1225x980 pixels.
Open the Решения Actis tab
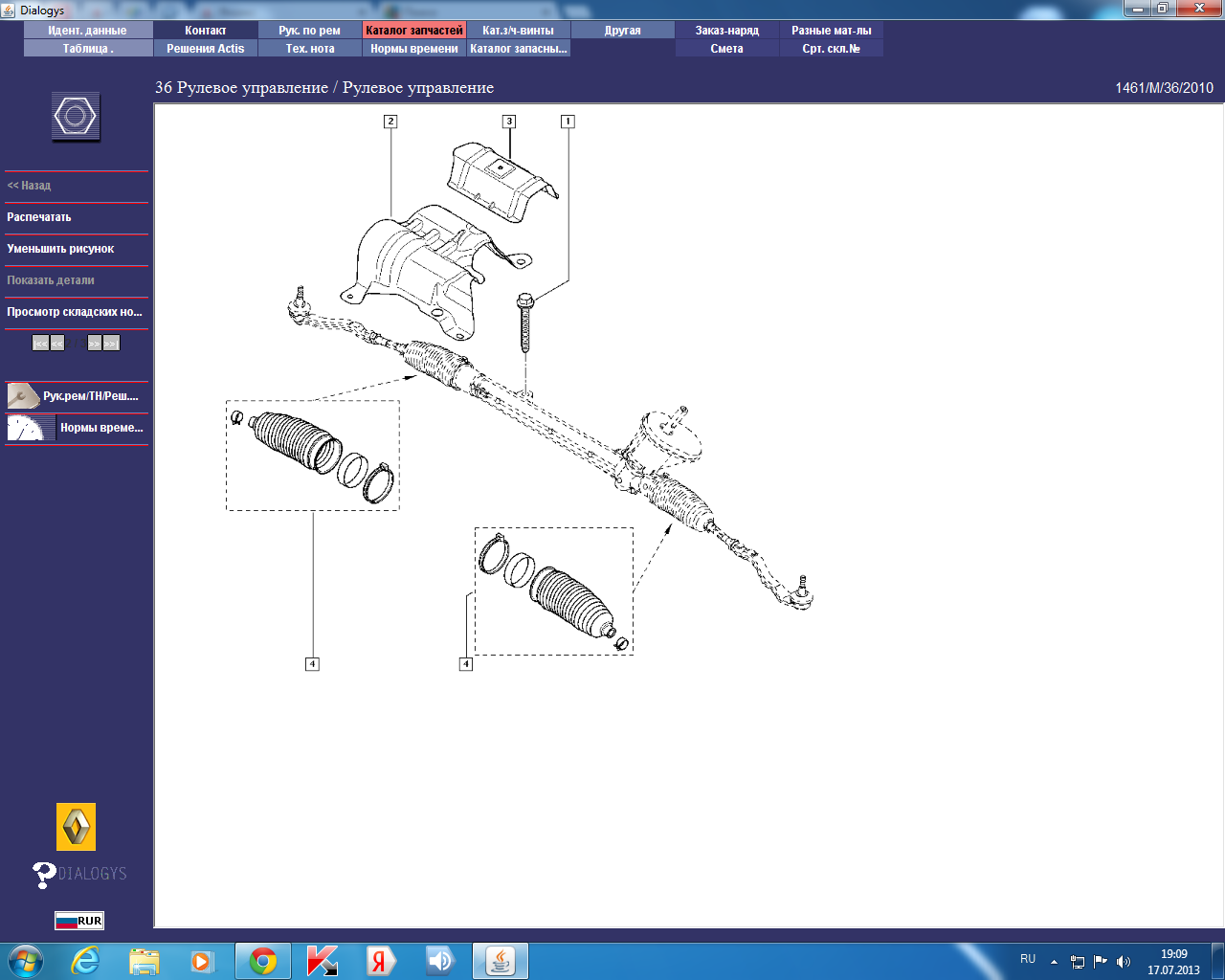[206, 49]
